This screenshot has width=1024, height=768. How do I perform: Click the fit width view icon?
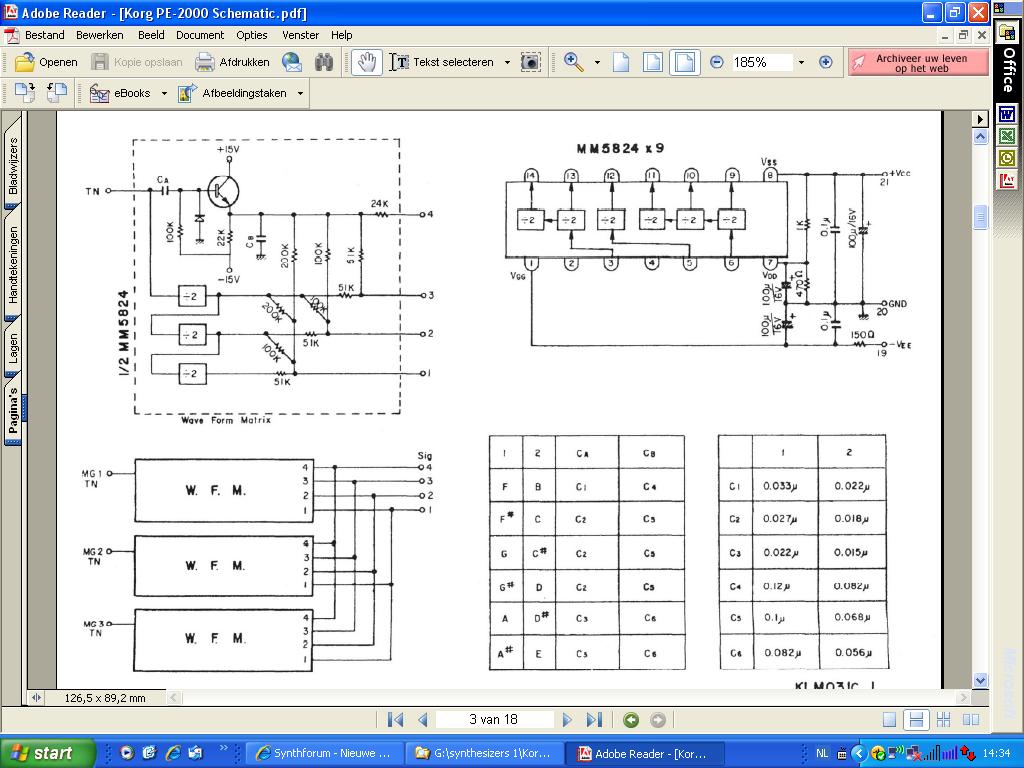[684, 62]
